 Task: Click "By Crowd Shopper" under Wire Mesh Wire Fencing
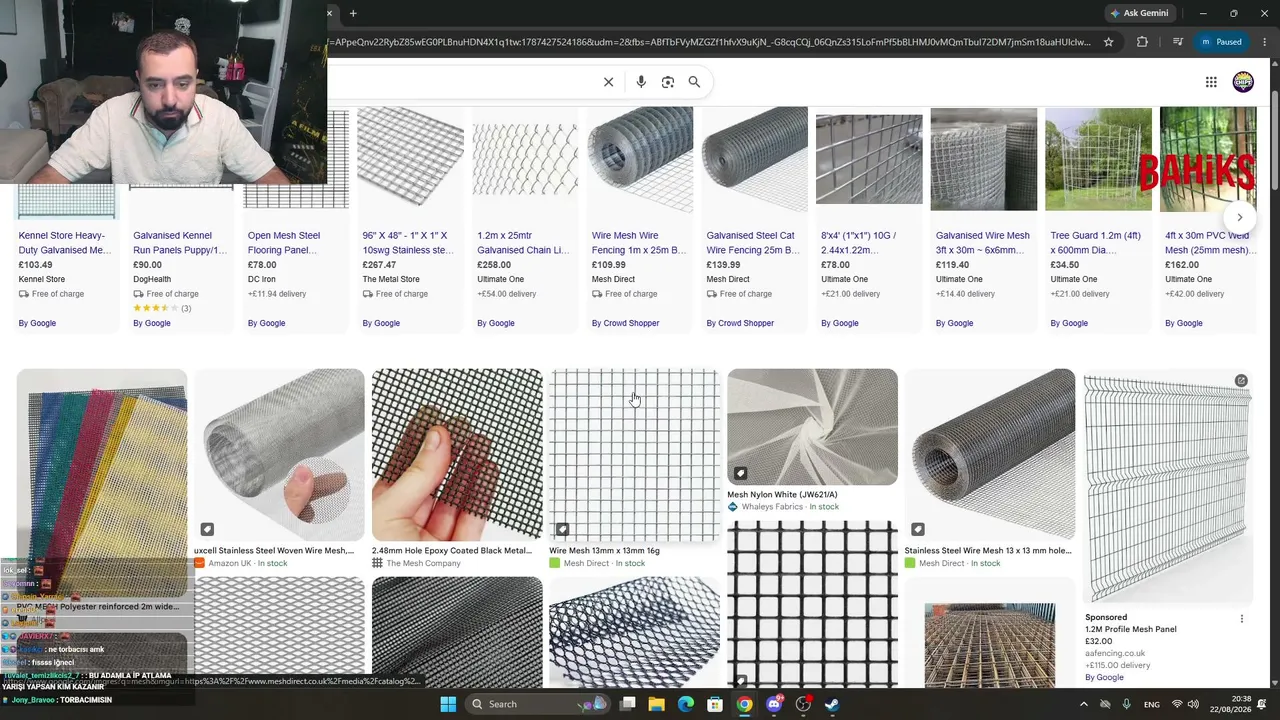626,323
